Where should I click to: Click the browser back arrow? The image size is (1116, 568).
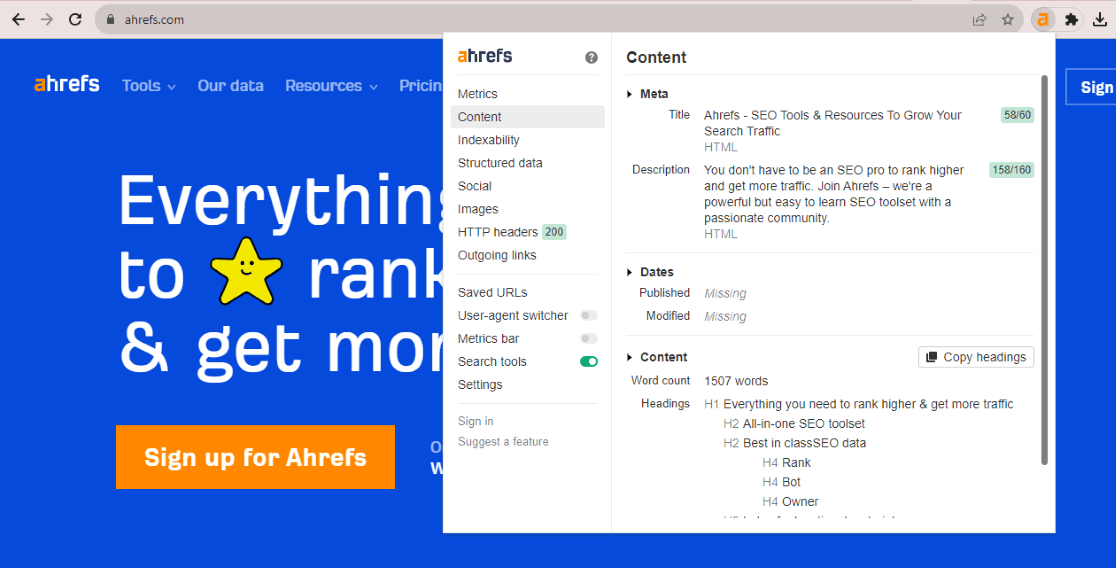tap(19, 20)
